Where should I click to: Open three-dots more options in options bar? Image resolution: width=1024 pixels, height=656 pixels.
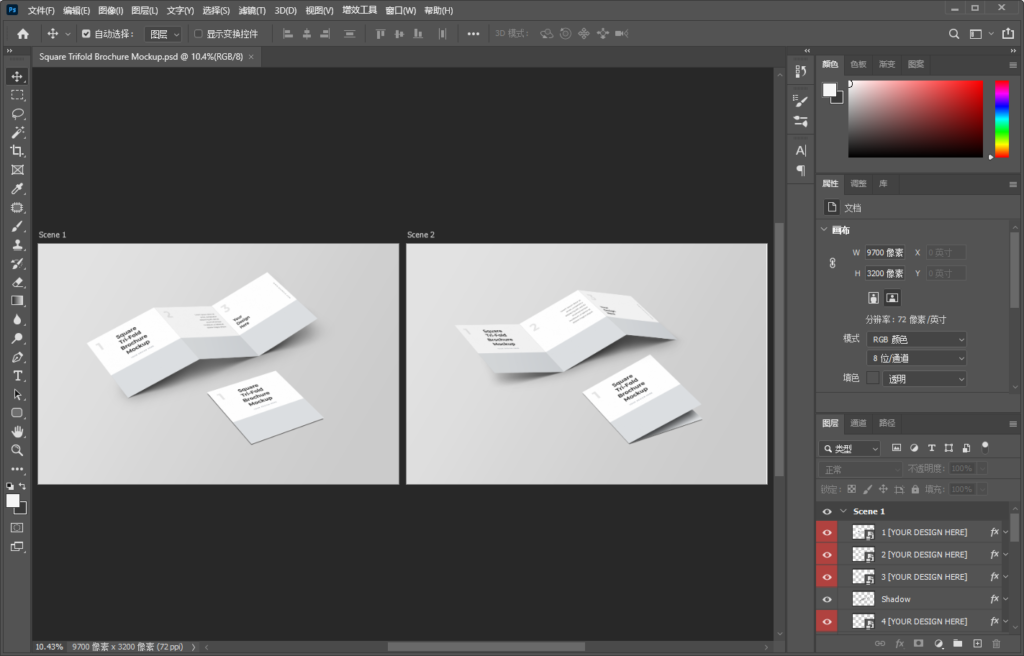(473, 34)
